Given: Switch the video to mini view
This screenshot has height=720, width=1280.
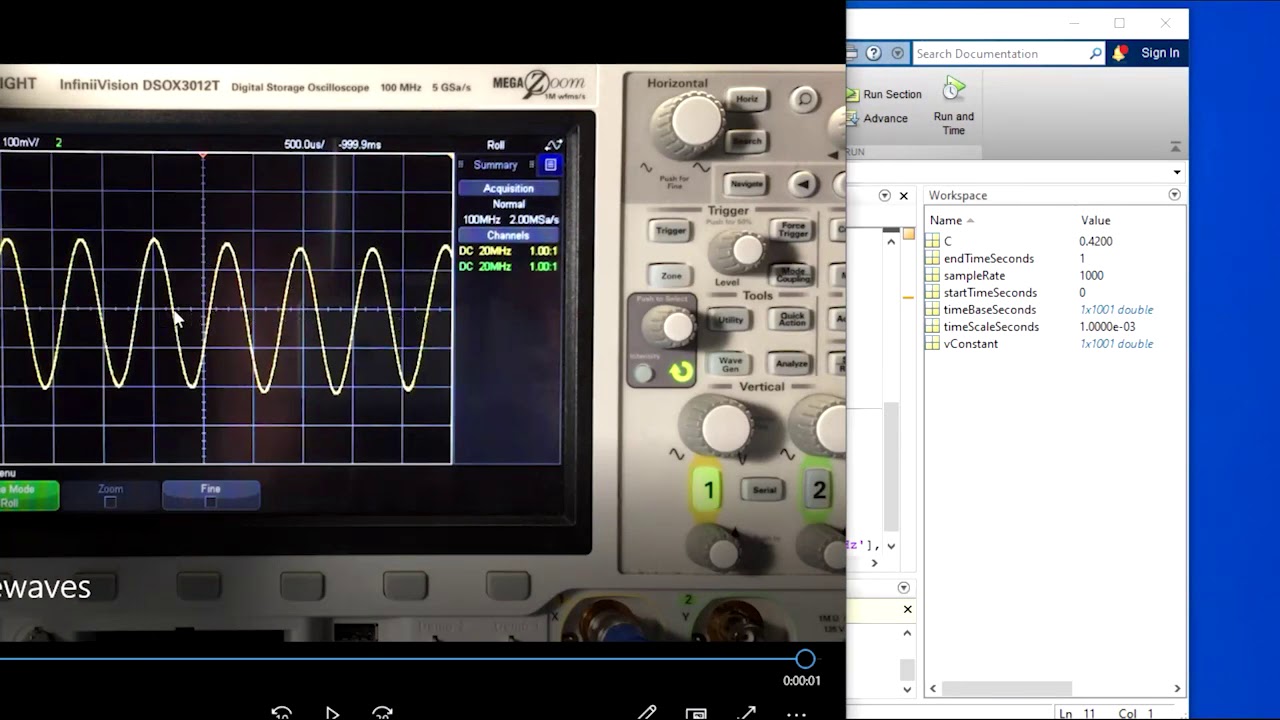Looking at the screenshot, I should click(x=696, y=713).
